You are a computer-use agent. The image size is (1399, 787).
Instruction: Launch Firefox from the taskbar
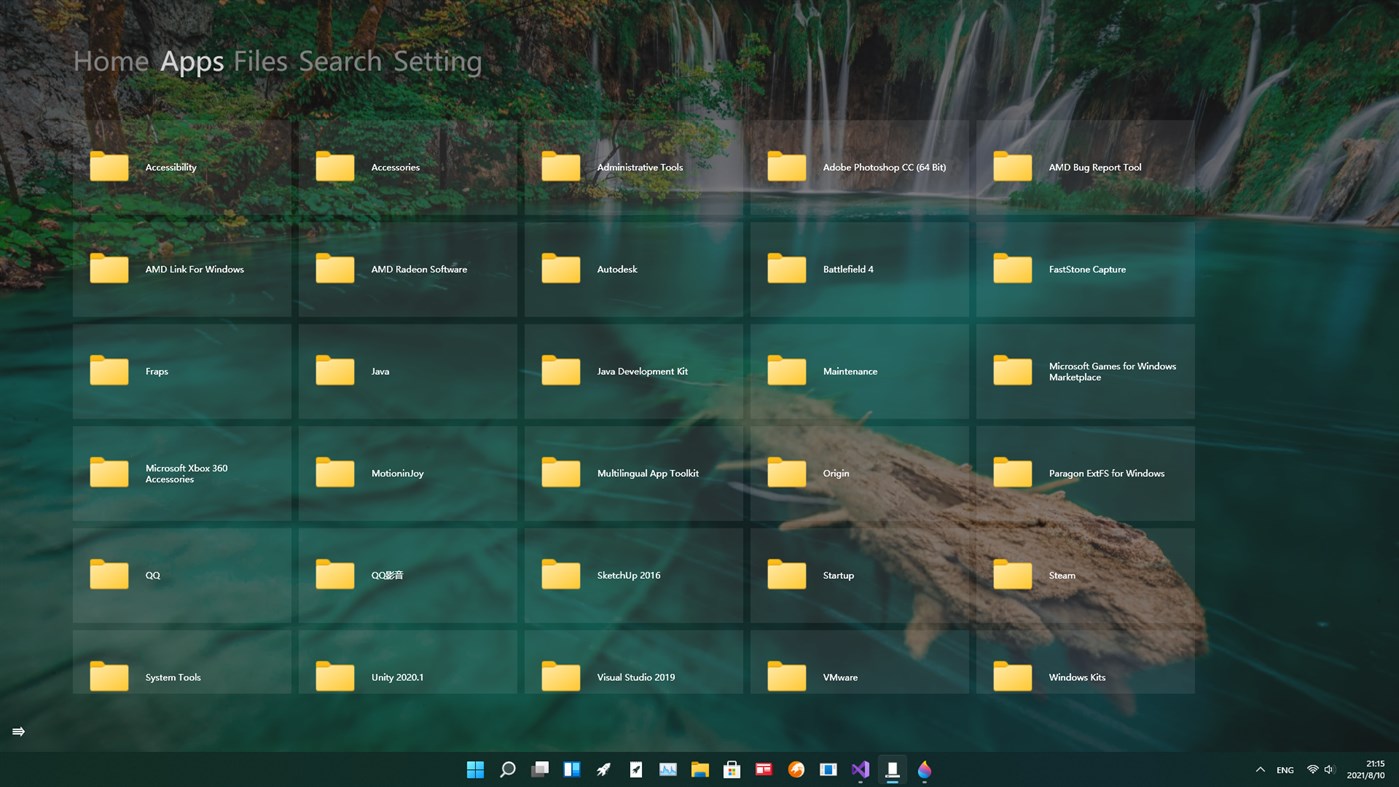tap(795, 769)
